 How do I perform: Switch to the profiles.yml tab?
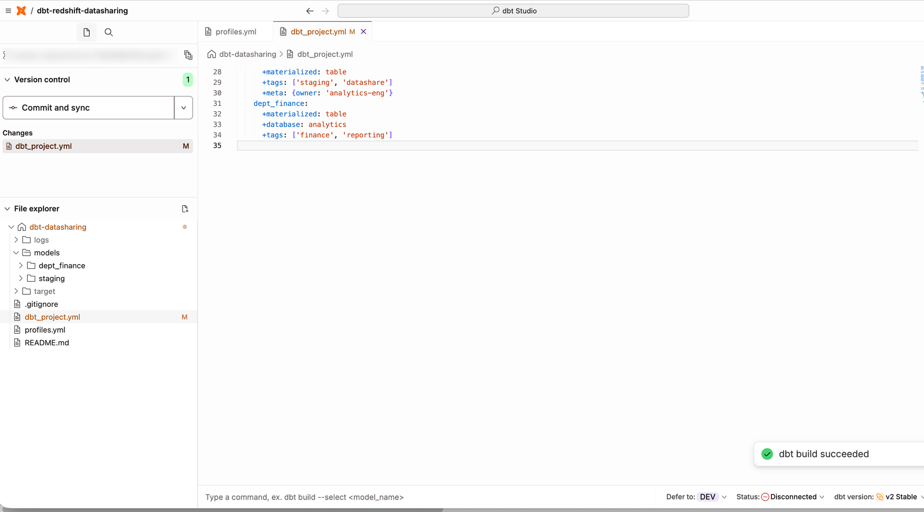pyautogui.click(x=230, y=32)
